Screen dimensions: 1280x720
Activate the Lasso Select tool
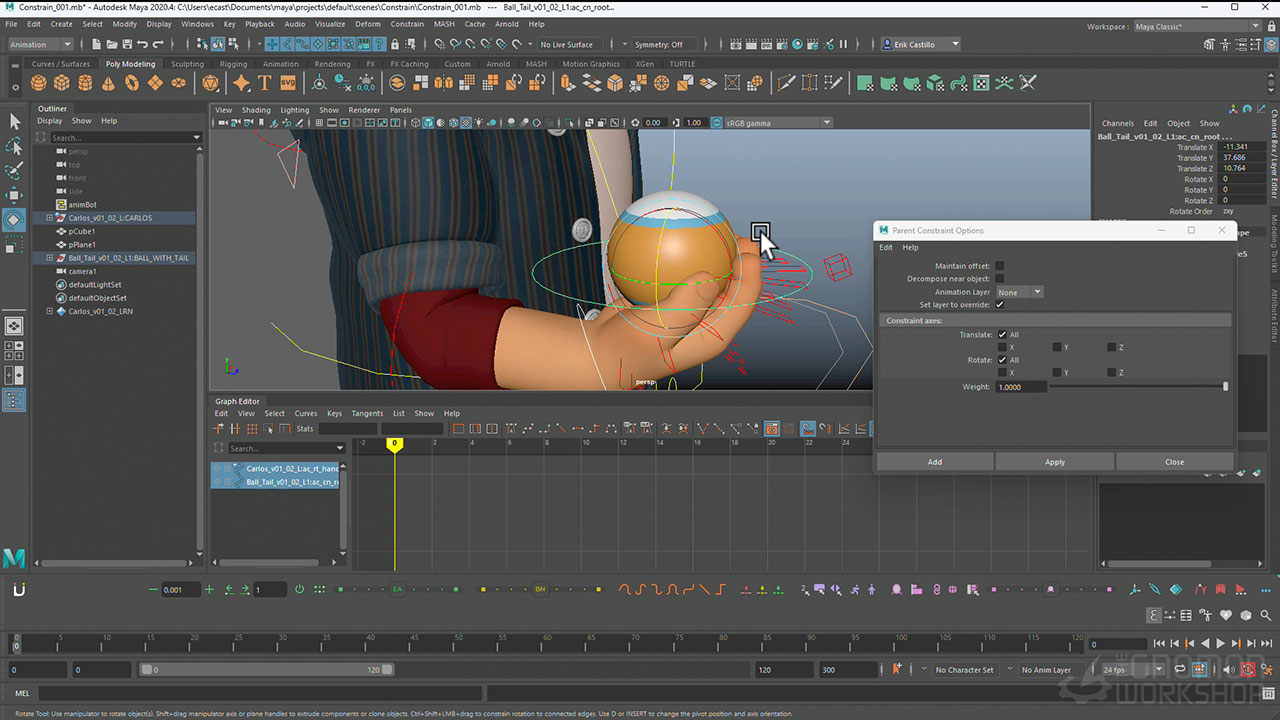[x=14, y=146]
